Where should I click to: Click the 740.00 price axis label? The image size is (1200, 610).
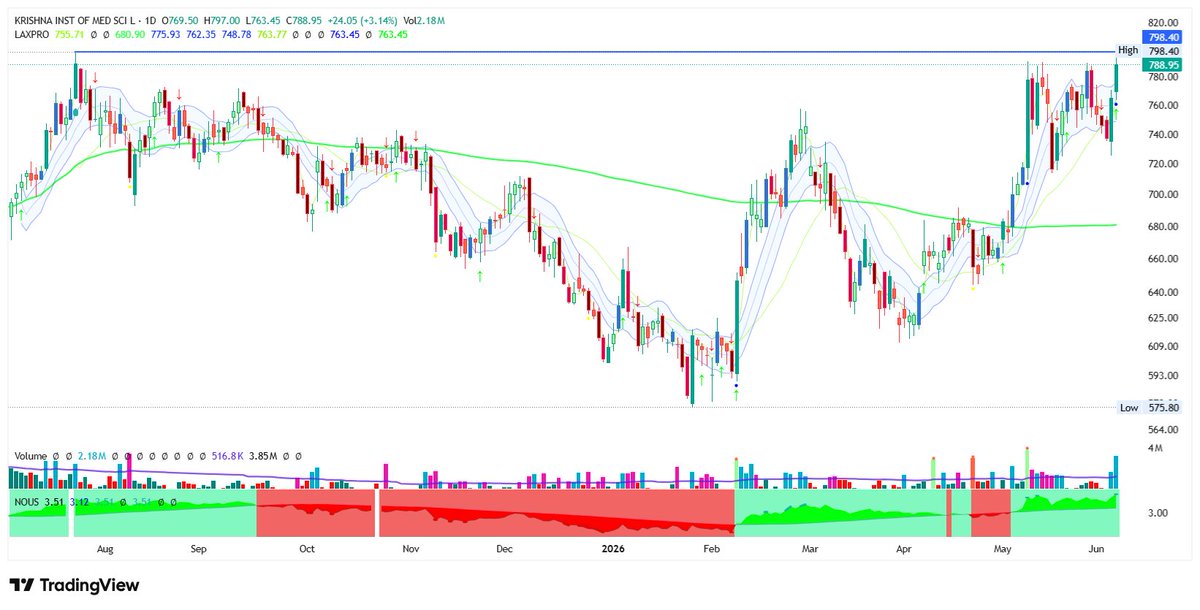tap(1165, 134)
